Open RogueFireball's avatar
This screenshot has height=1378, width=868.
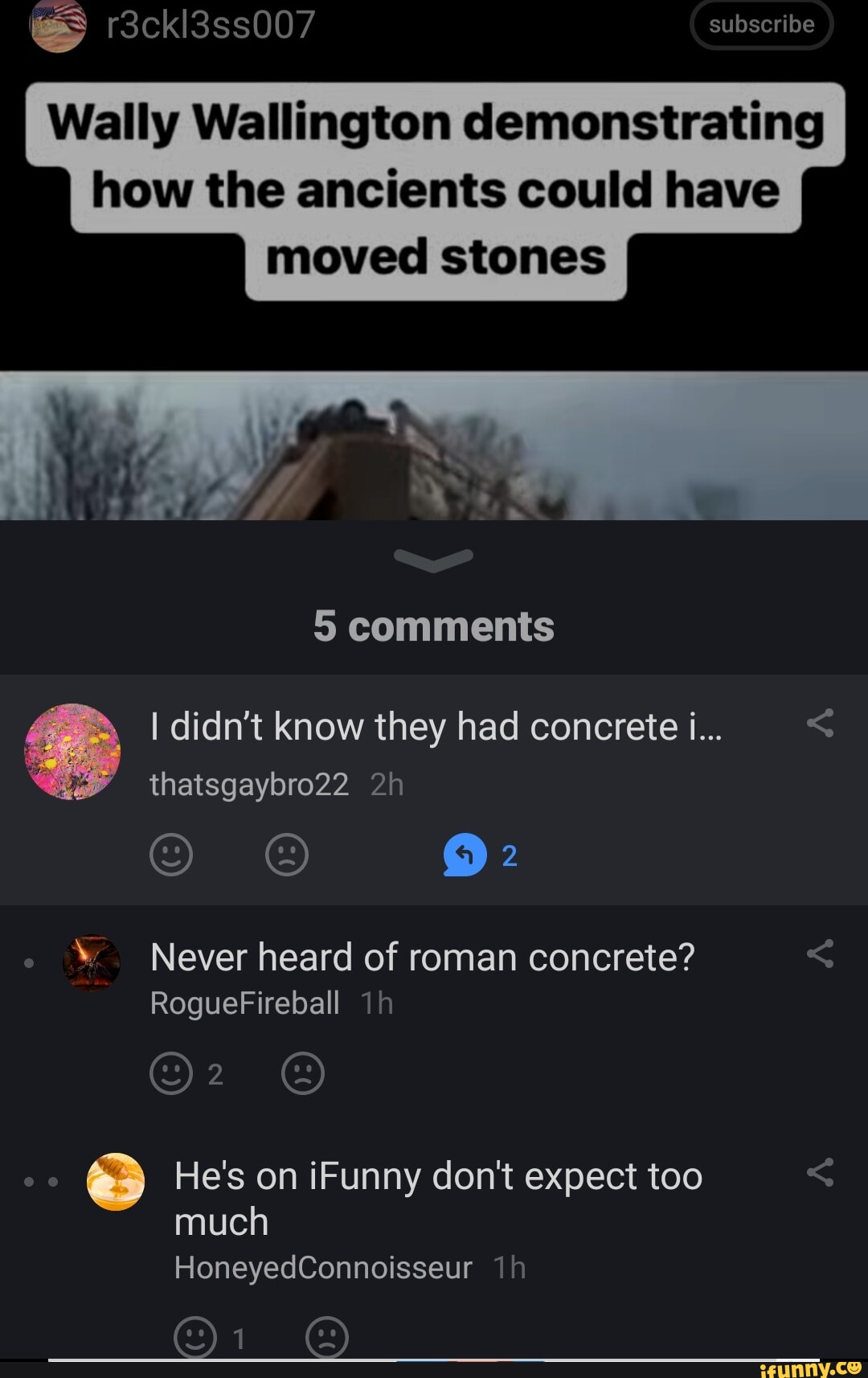(x=92, y=962)
